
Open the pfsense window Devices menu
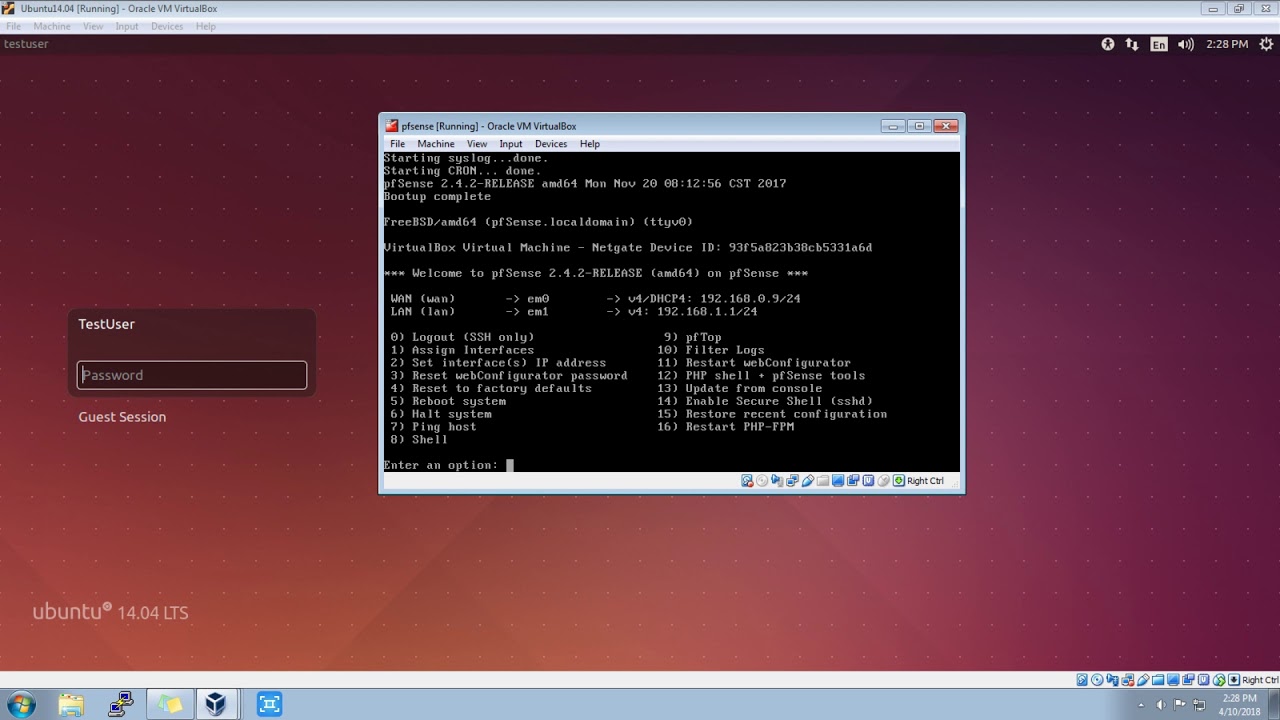551,144
